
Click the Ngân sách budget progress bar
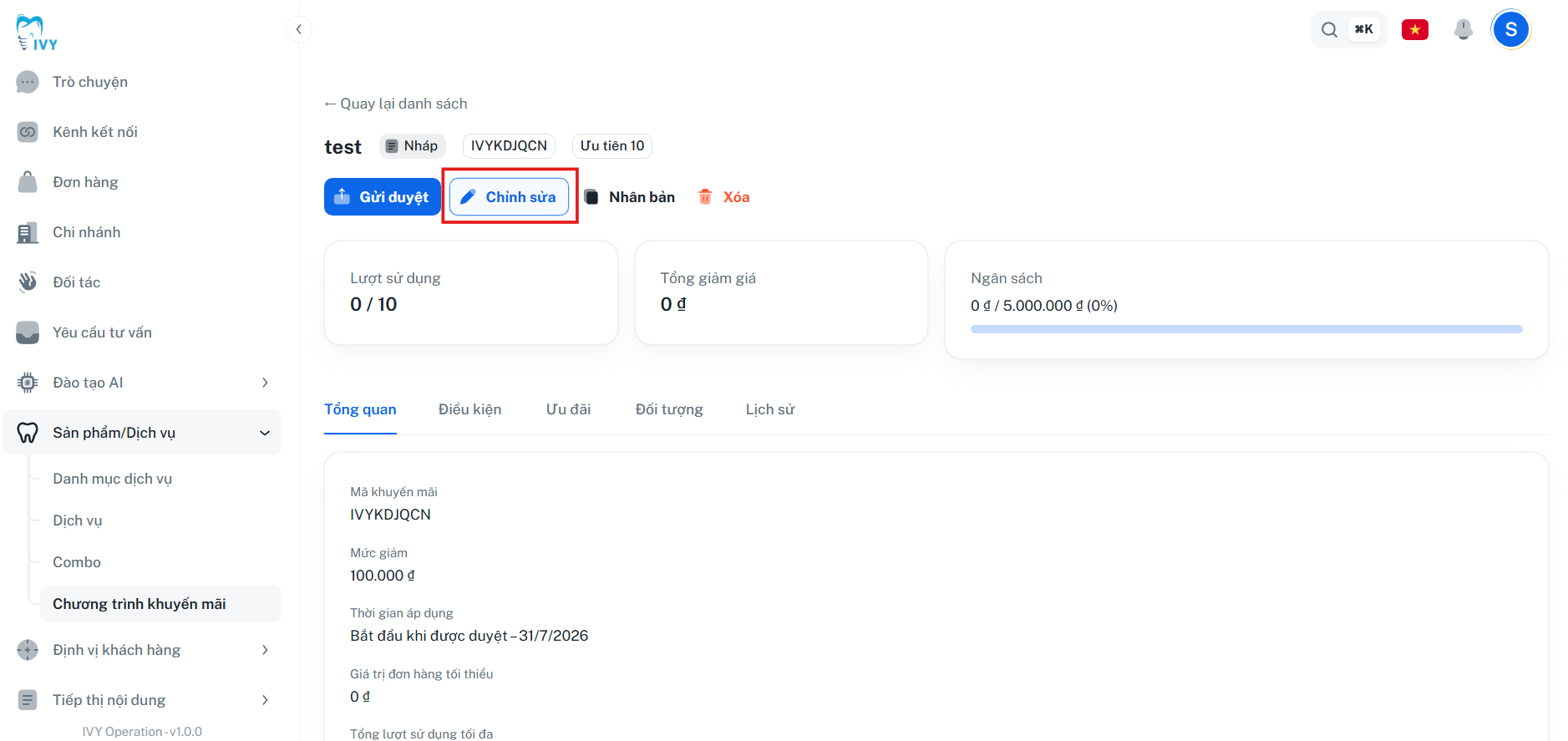[1246, 329]
